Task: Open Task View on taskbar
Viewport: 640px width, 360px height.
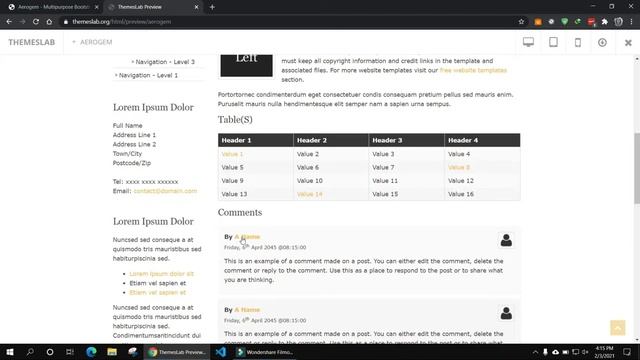Action: pyautogui.click(x=70, y=352)
